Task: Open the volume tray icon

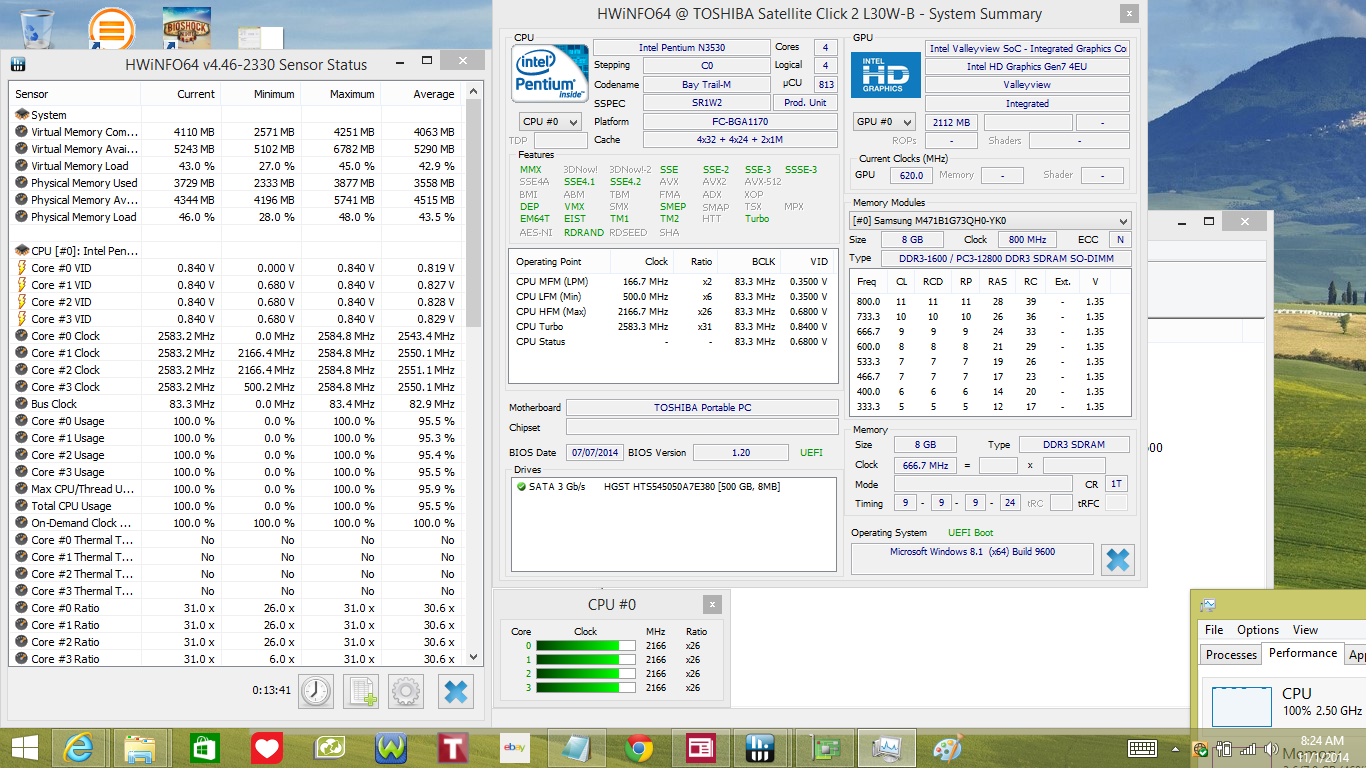Action: 1272,748
